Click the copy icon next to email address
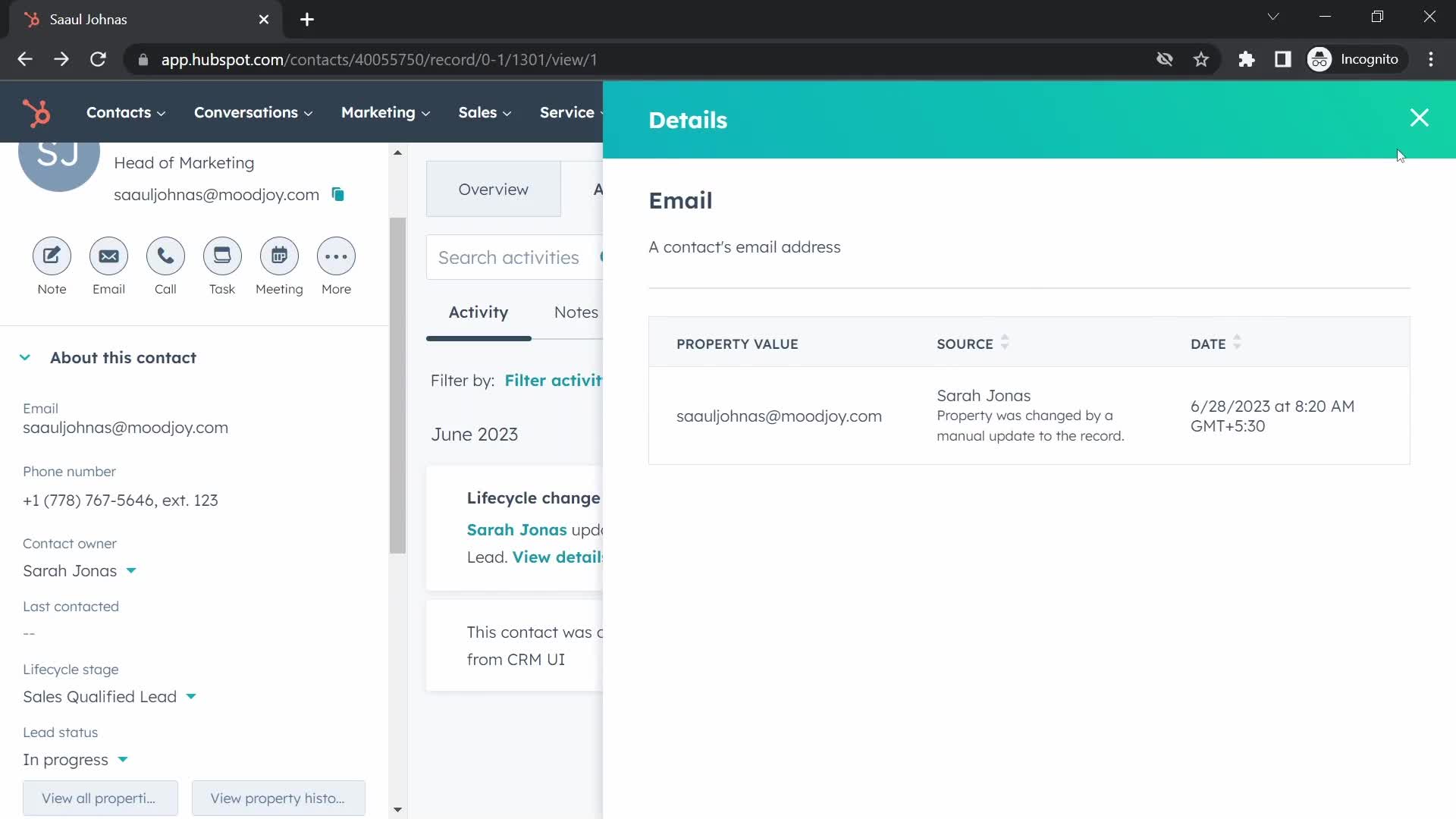The image size is (1456, 819). [339, 194]
